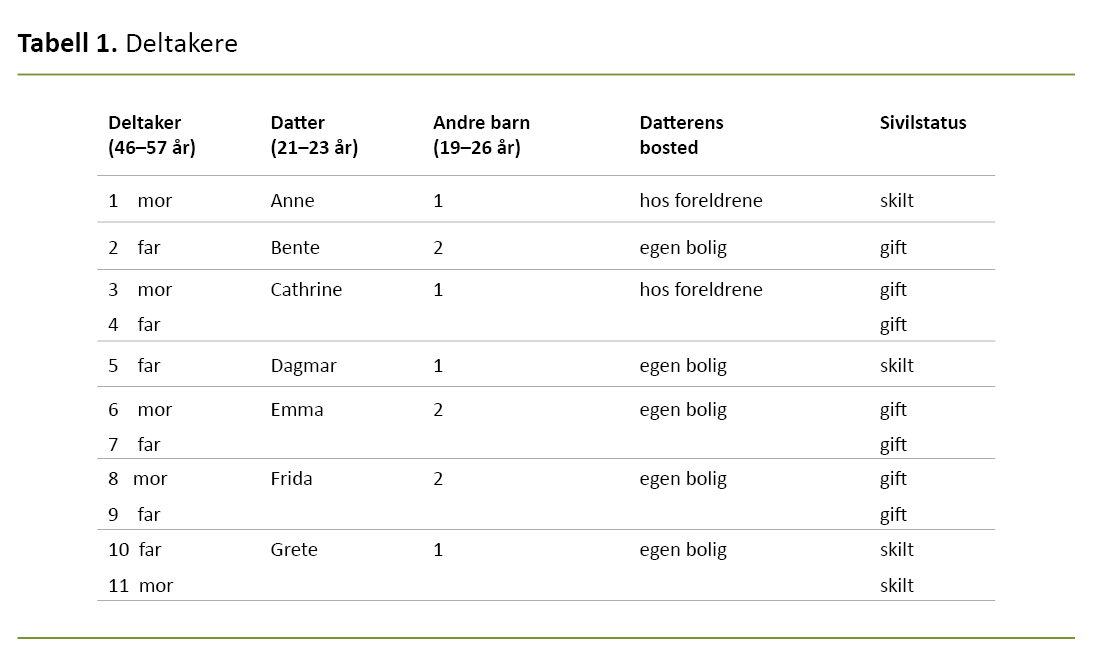Click the name 'Cathrine' in the table
Image resolution: width=1093 pixels, height=671 pixels.
(x=306, y=290)
